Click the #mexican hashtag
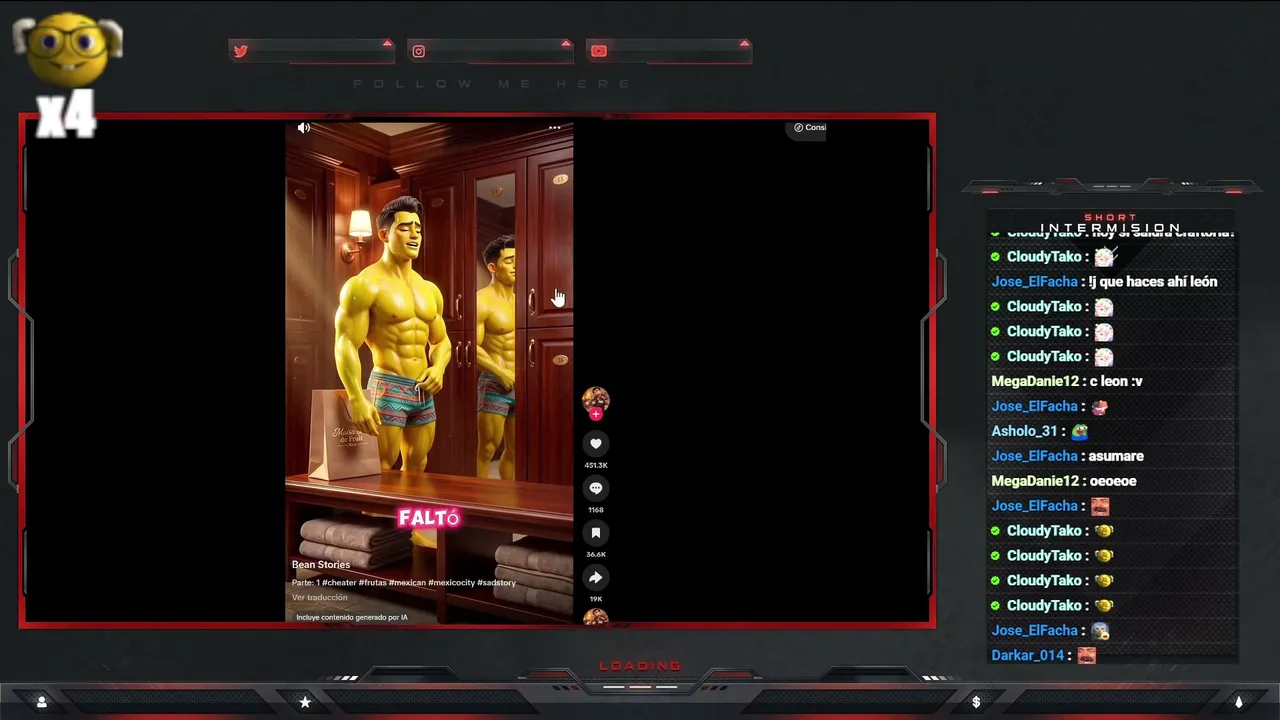Viewport: 1280px width, 720px height. pyautogui.click(x=407, y=583)
